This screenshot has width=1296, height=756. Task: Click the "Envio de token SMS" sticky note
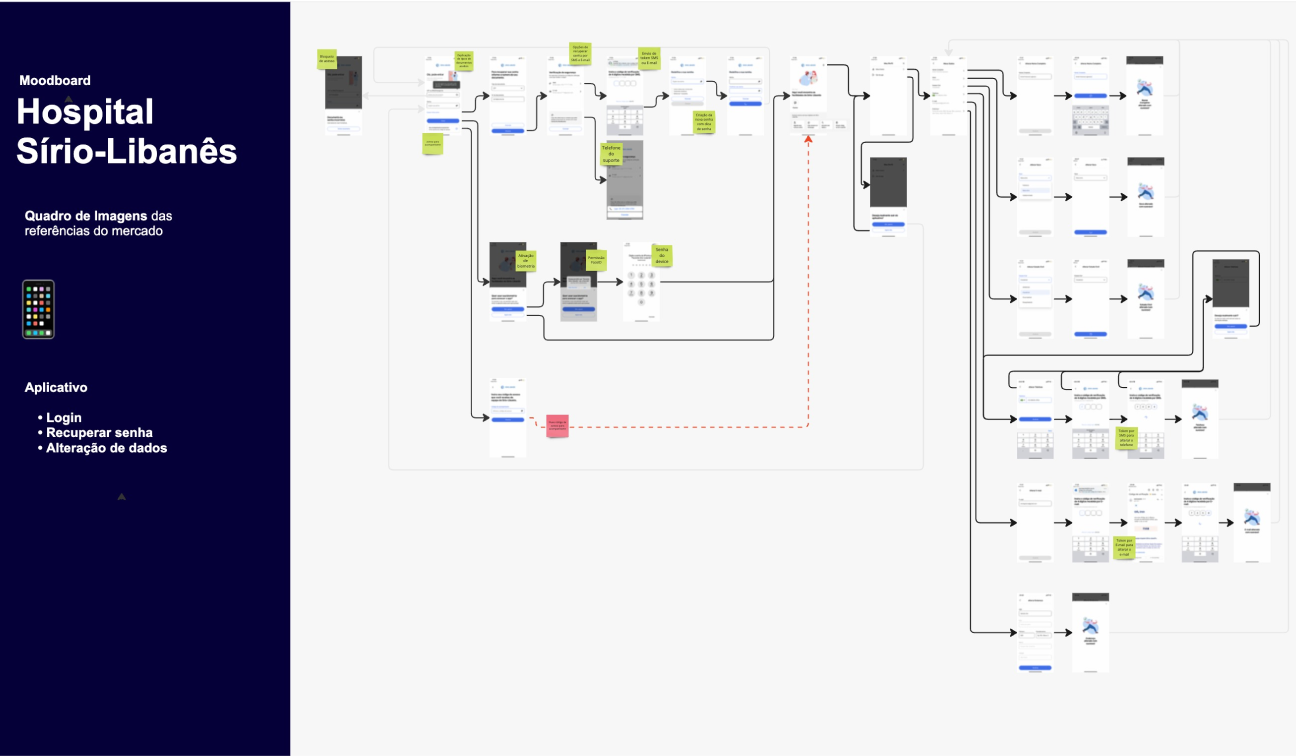coord(649,59)
